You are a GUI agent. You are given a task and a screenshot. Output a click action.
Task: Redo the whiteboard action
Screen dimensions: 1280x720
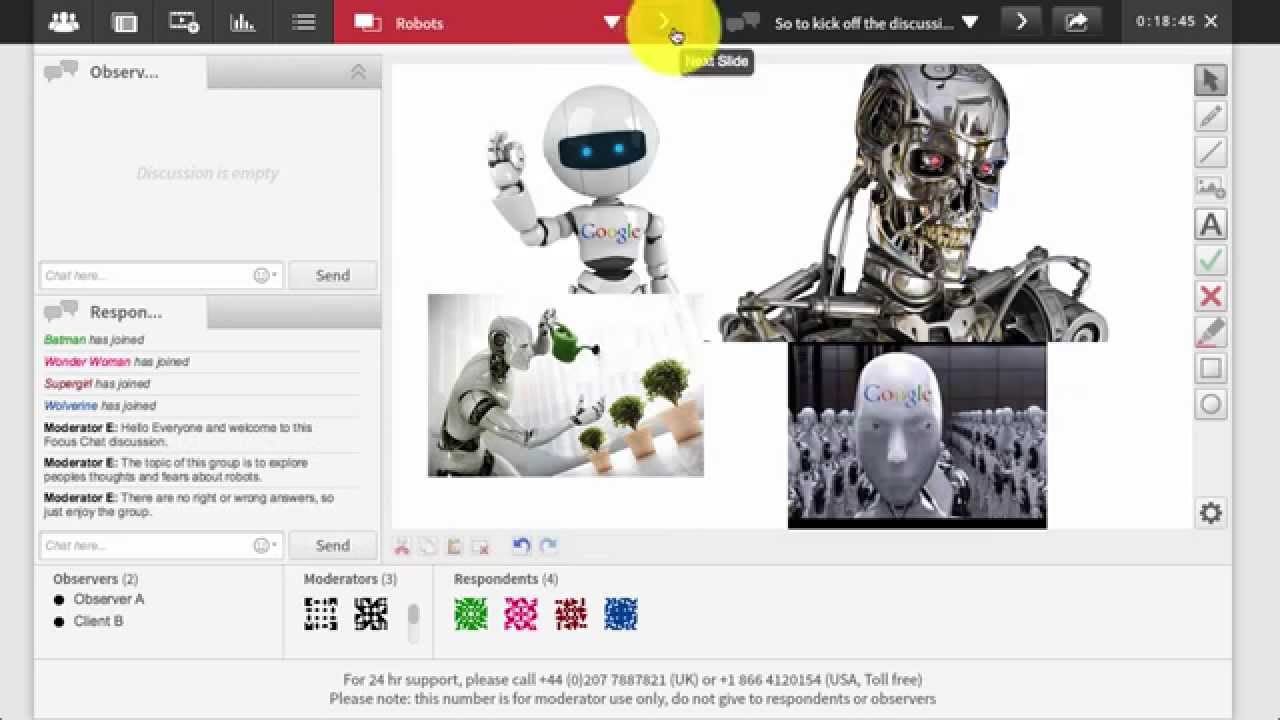coord(548,546)
